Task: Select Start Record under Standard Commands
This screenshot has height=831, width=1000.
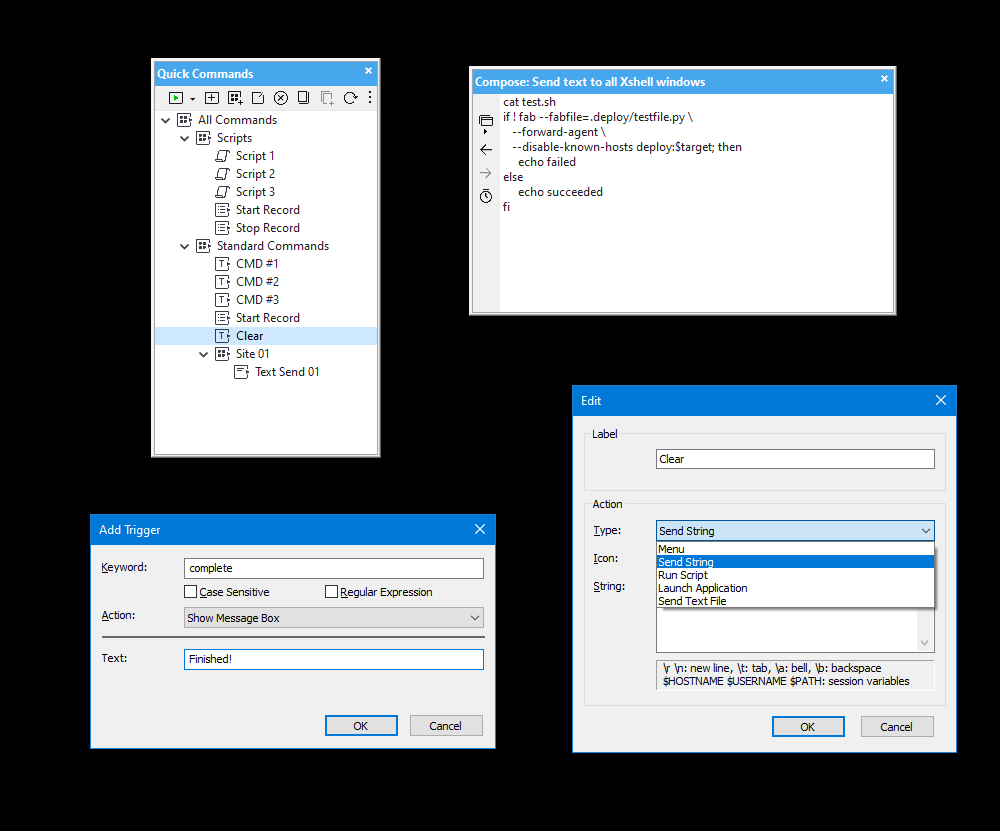Action: click(267, 318)
